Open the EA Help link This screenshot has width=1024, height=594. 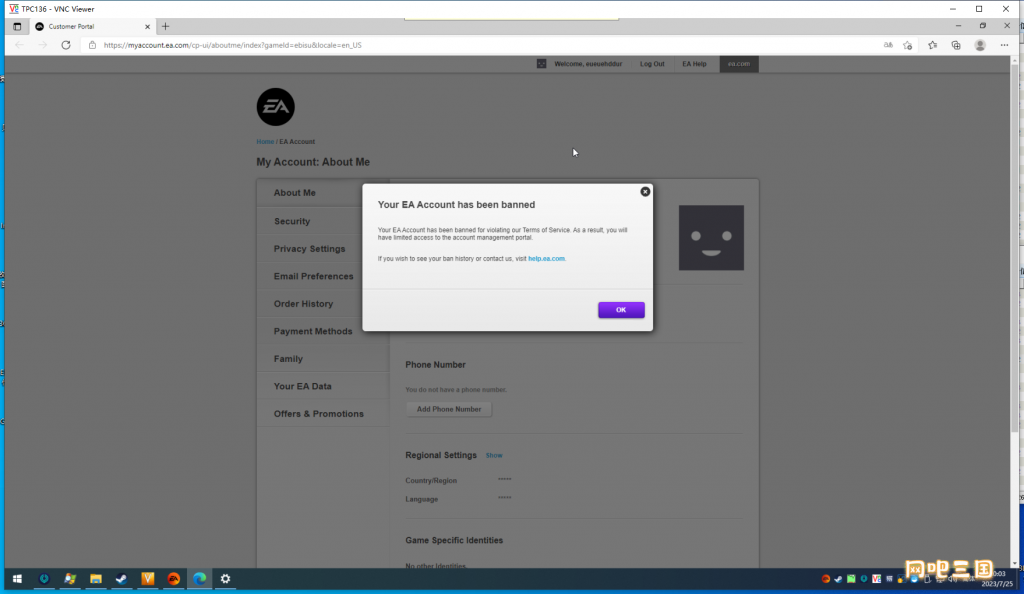694,64
